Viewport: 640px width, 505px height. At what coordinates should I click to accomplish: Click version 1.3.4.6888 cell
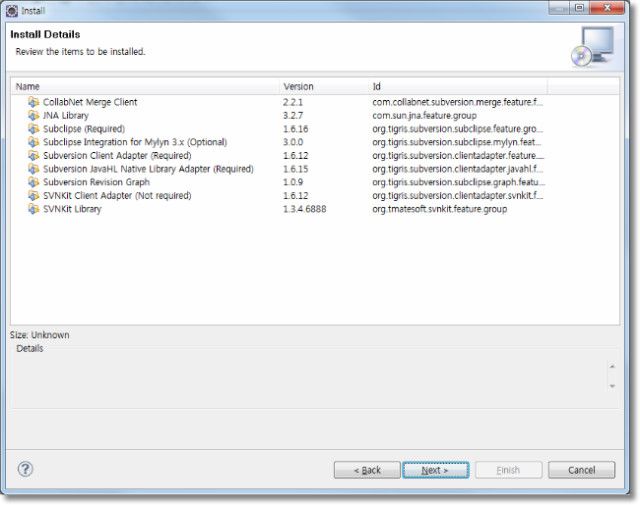304,209
